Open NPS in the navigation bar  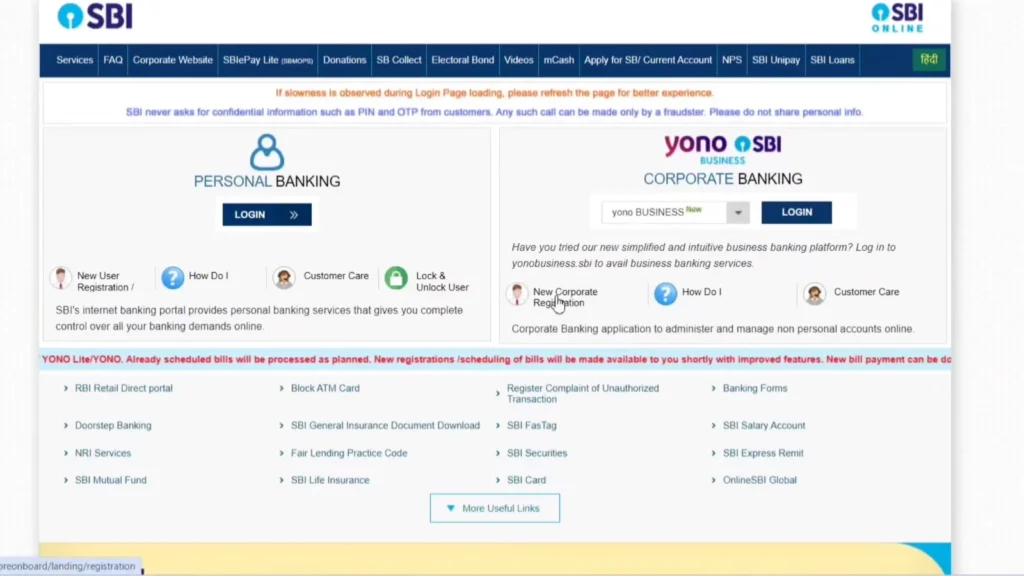click(731, 60)
